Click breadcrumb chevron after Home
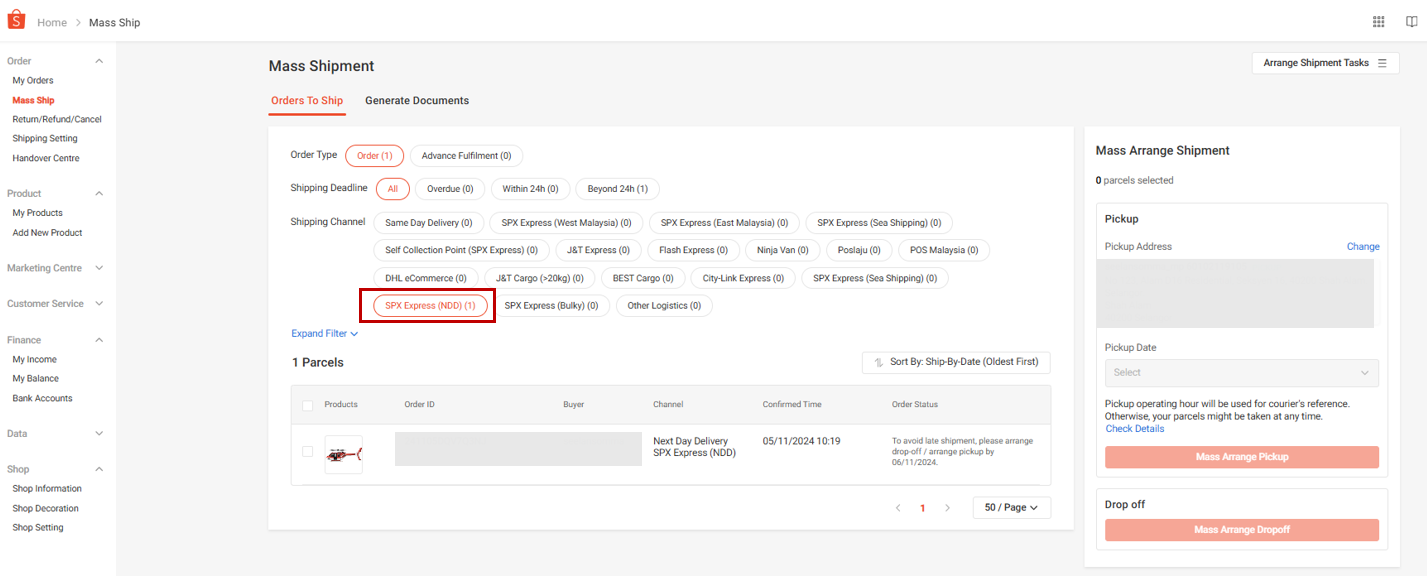This screenshot has width=1427, height=576. (x=78, y=22)
